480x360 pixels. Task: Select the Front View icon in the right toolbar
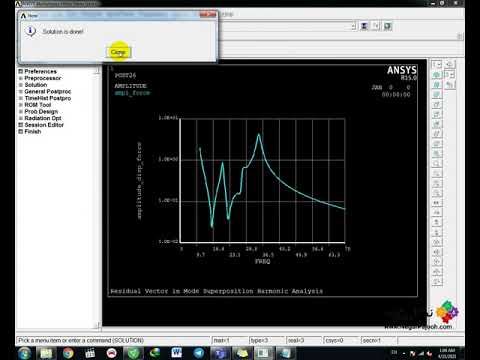(x=436, y=95)
